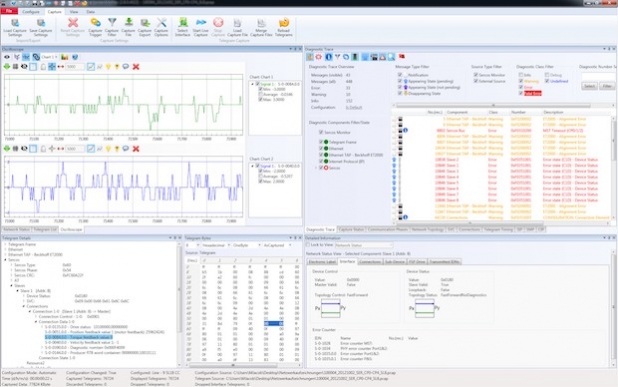This screenshot has height=387, width=618.
Task: Click the Select button beside Filter
Action: click(x=589, y=86)
